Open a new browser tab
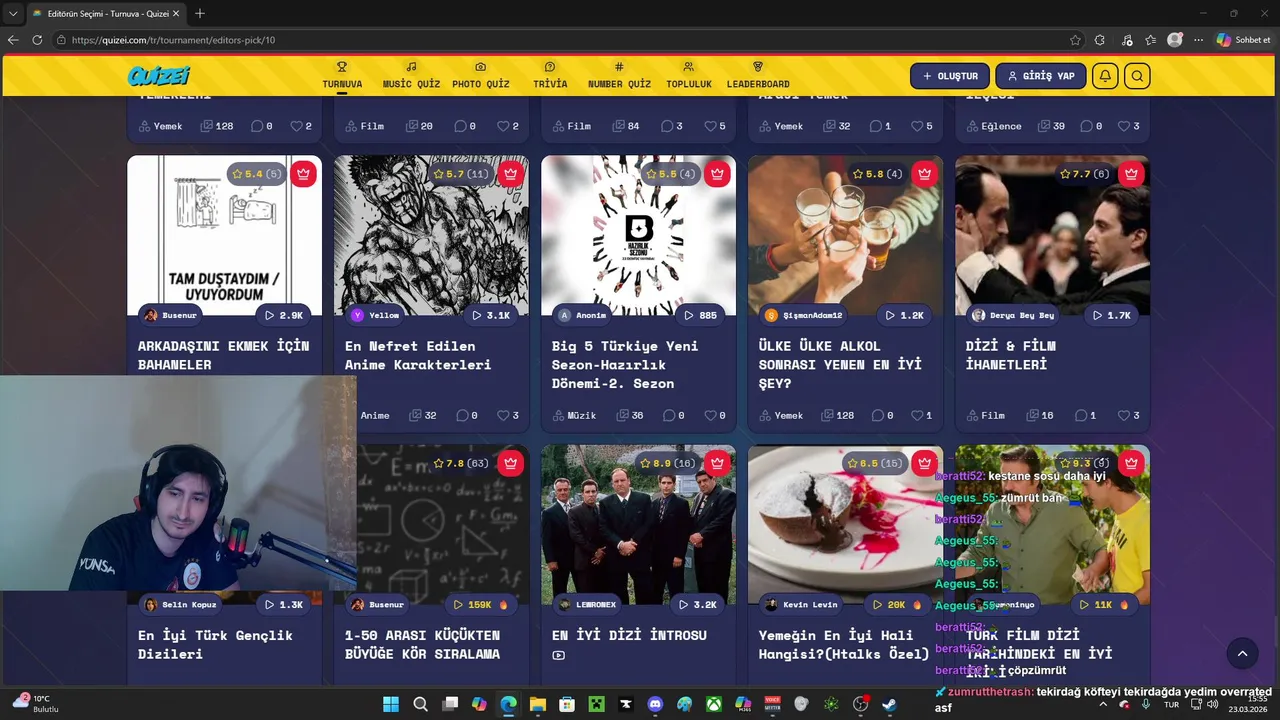Viewport: 1280px width, 720px height. (x=200, y=14)
